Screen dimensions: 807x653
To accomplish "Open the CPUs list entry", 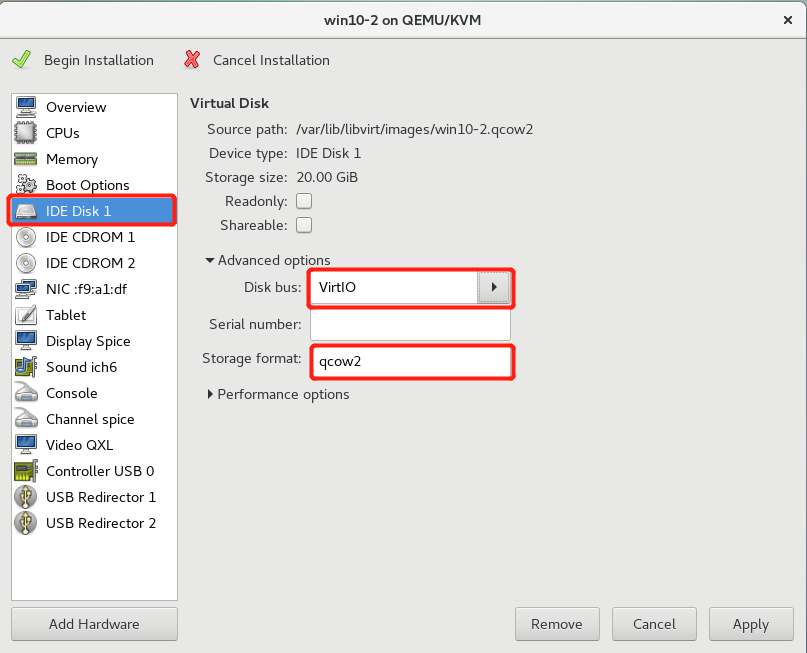I will coord(94,133).
